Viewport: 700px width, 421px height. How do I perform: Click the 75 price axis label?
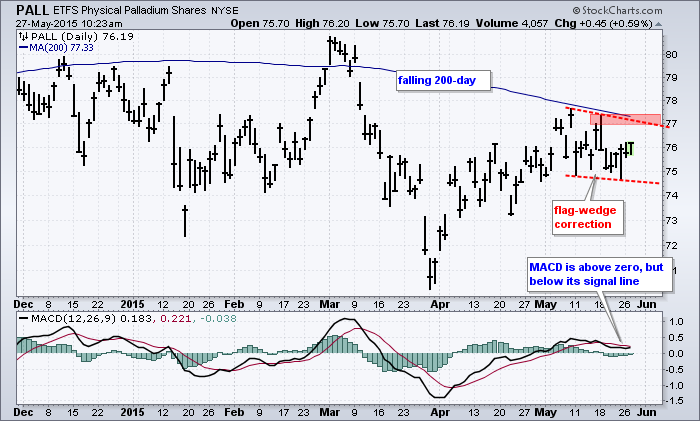coord(671,172)
